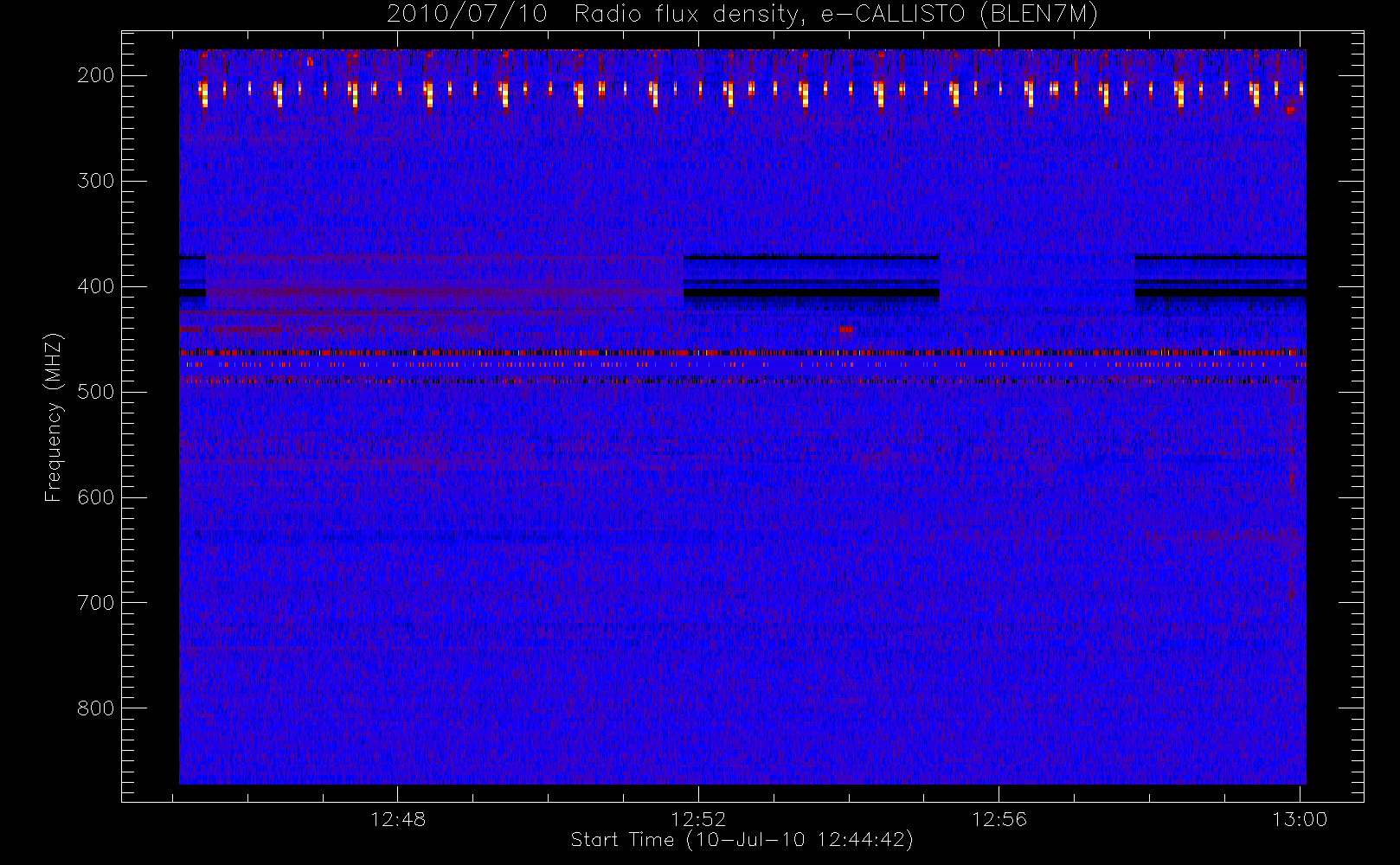Click the Frequency (MHZ) axis label
Viewport: 1400px width, 865px height.
tap(54, 417)
